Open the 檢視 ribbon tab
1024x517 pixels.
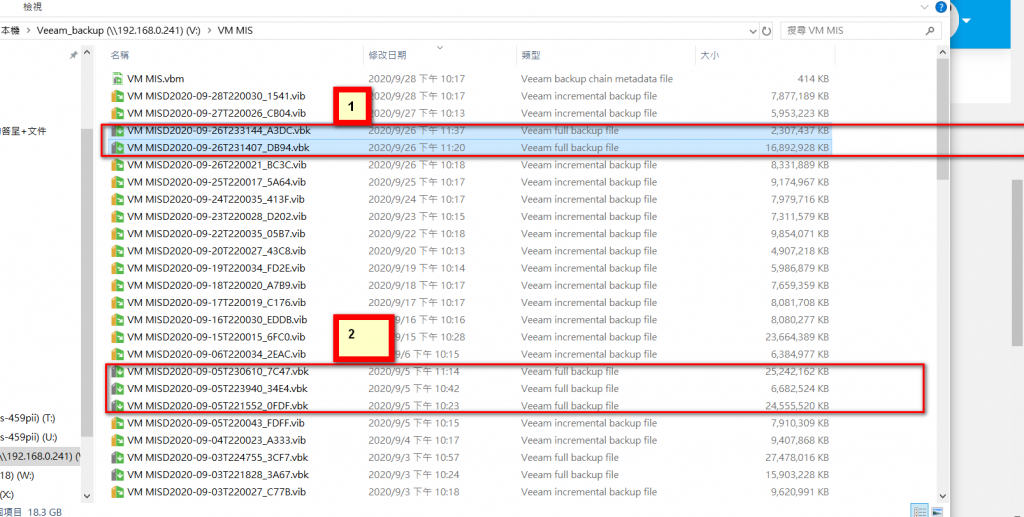(33, 7)
